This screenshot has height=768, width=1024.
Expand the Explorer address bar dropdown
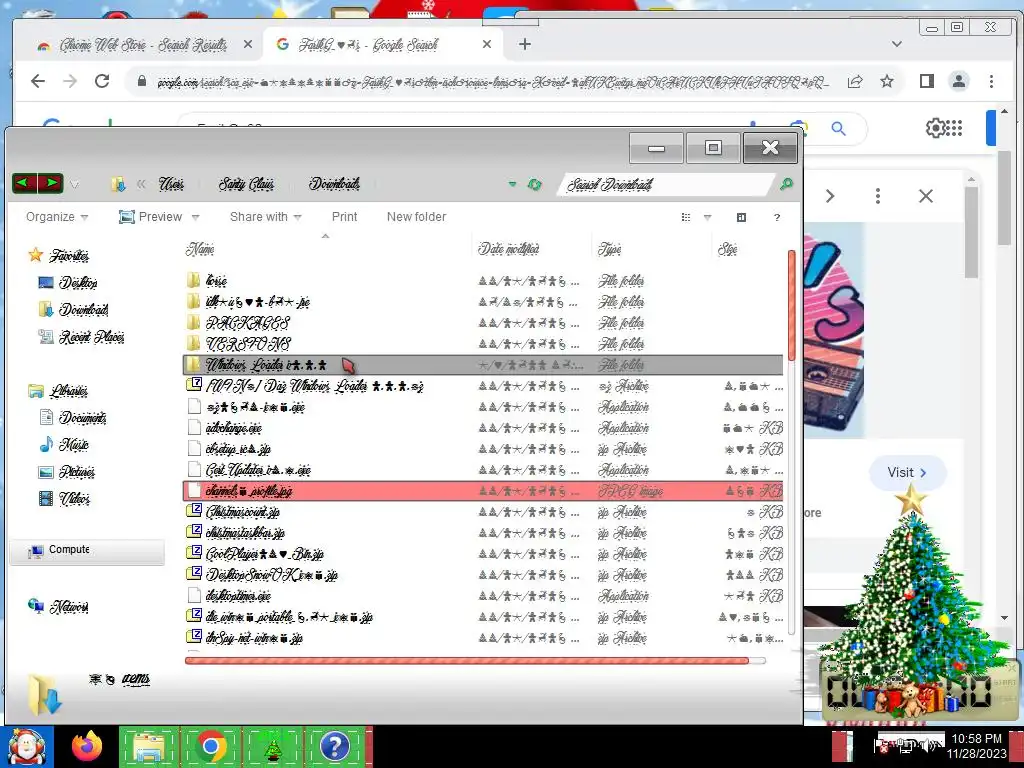pos(513,185)
